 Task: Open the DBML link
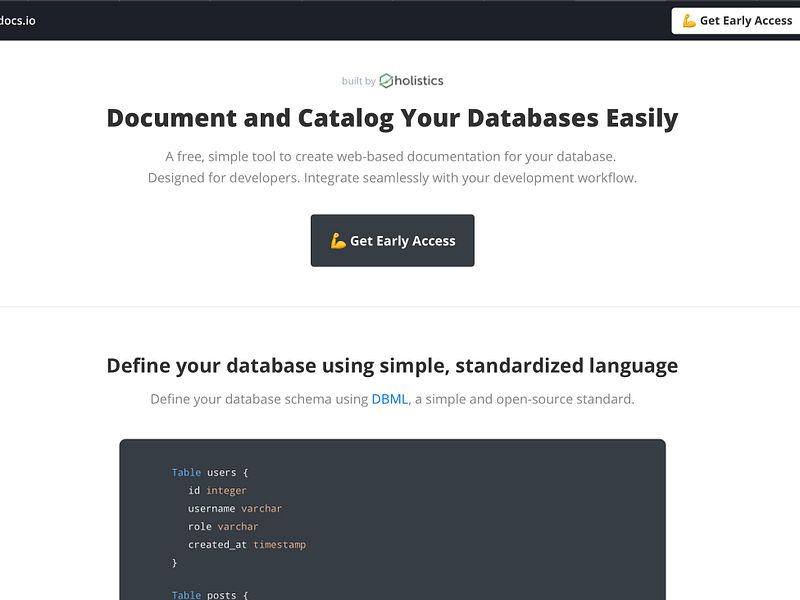point(390,399)
